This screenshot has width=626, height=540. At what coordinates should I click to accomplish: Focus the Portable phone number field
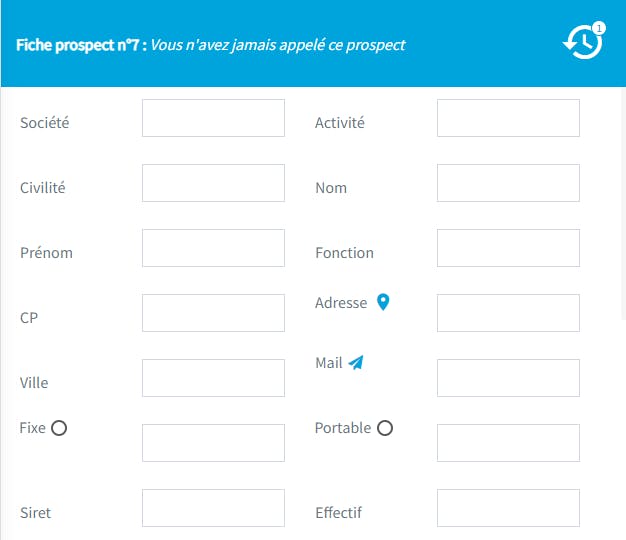[508, 443]
